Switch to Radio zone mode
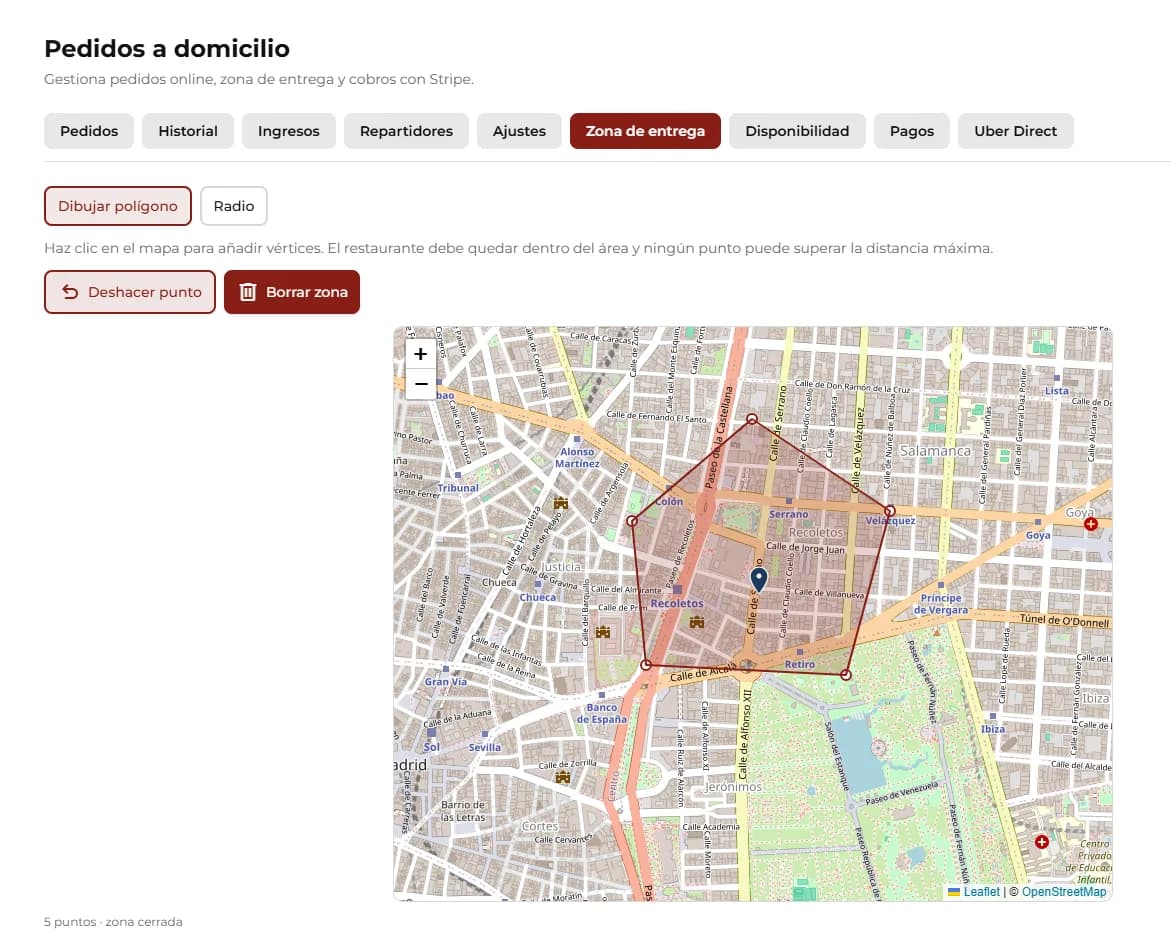The width and height of the screenshot is (1171, 930). (x=234, y=206)
